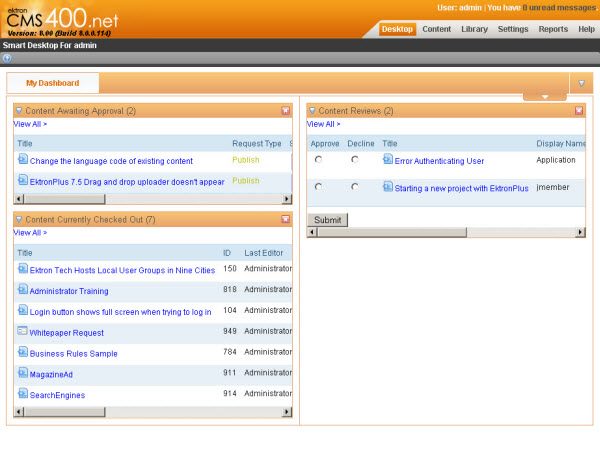Open the dashboard dropdown arrow at far right
This screenshot has width=600, height=450.
582,83
